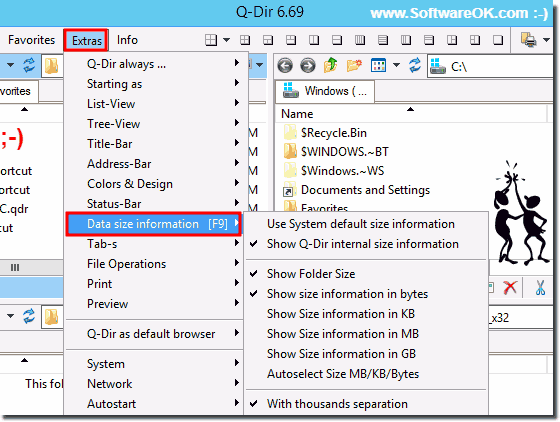Open dropdown arrow beside print icon

point(546,40)
